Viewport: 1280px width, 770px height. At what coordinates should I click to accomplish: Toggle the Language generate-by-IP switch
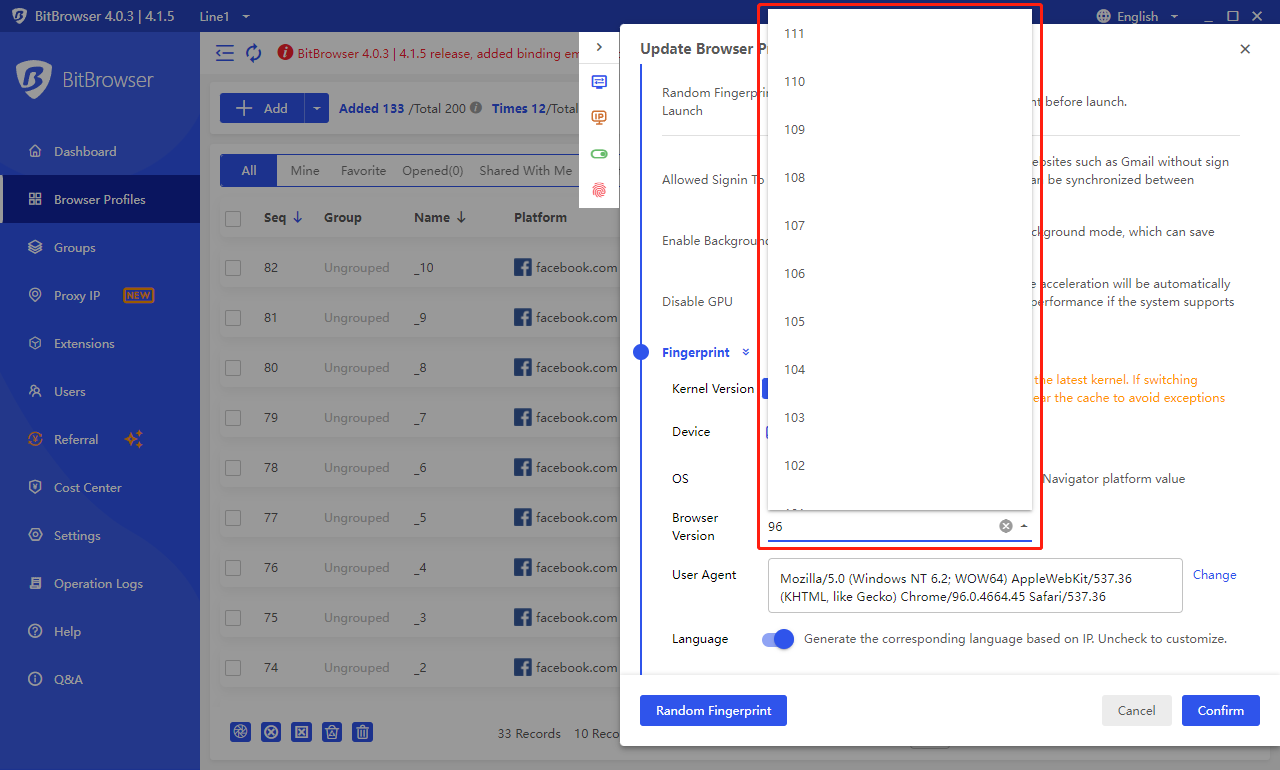tap(778, 639)
